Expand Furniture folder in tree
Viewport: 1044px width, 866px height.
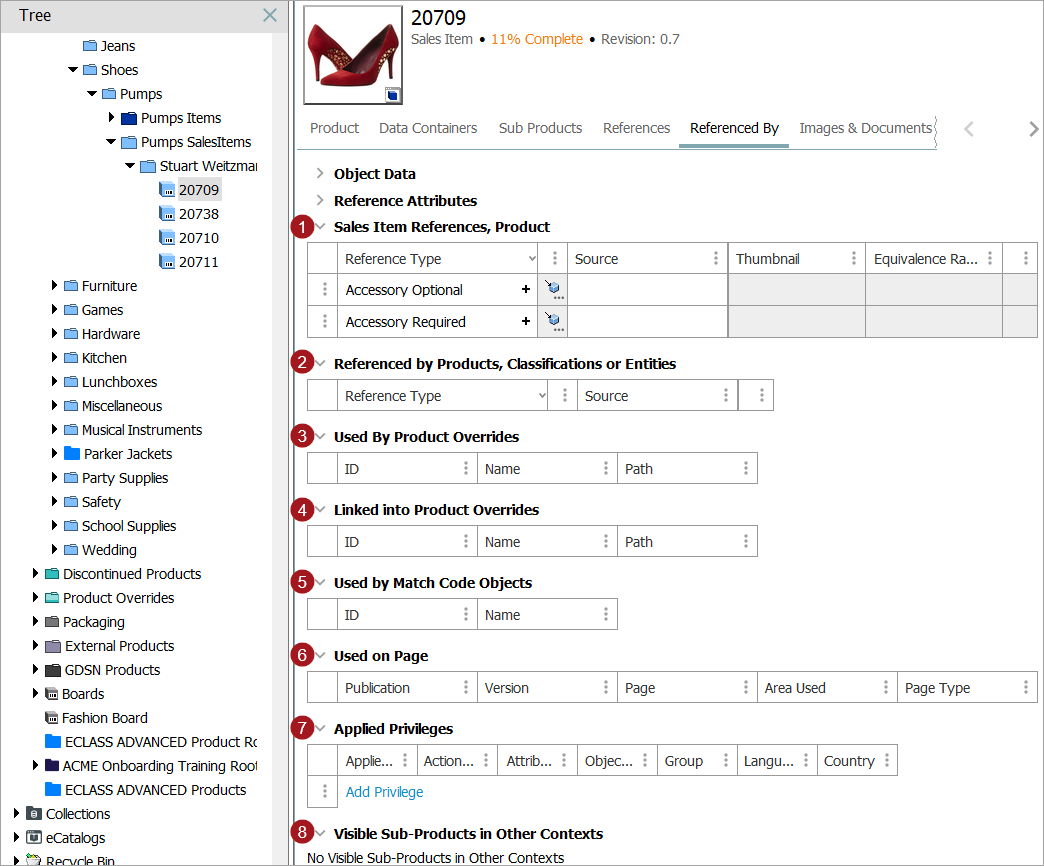coord(55,286)
